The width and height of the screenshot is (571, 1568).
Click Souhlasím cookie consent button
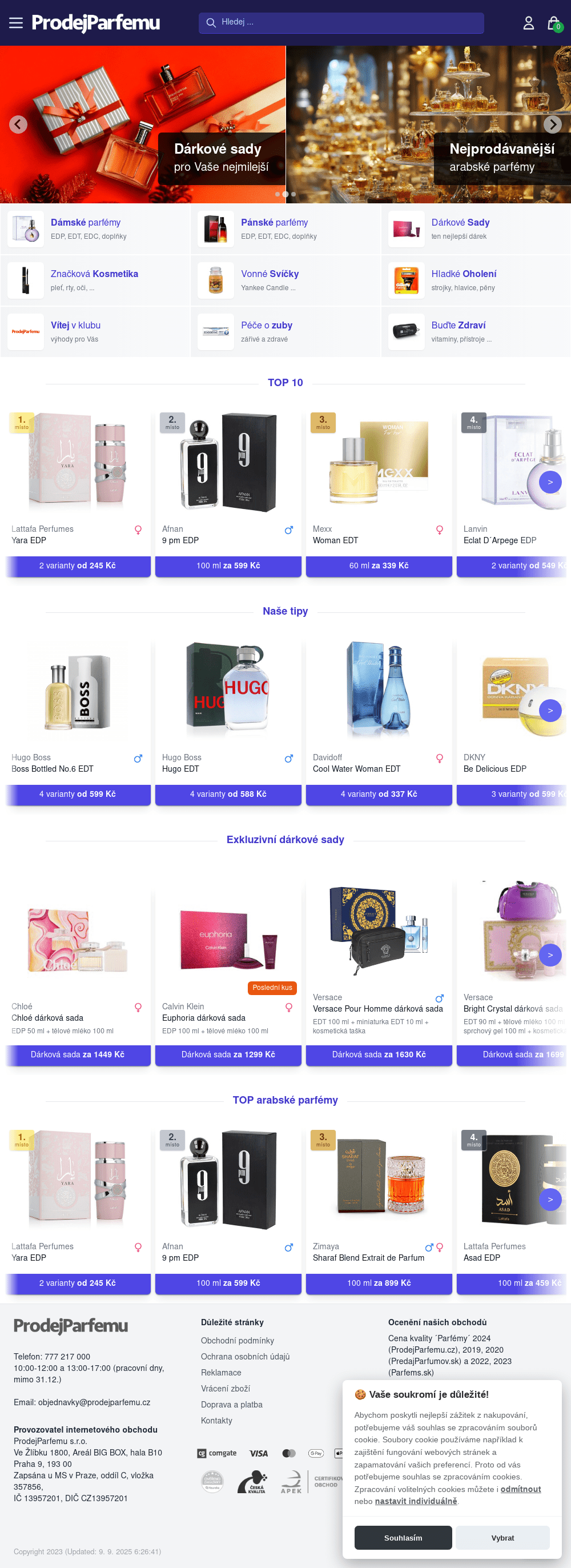(403, 1537)
